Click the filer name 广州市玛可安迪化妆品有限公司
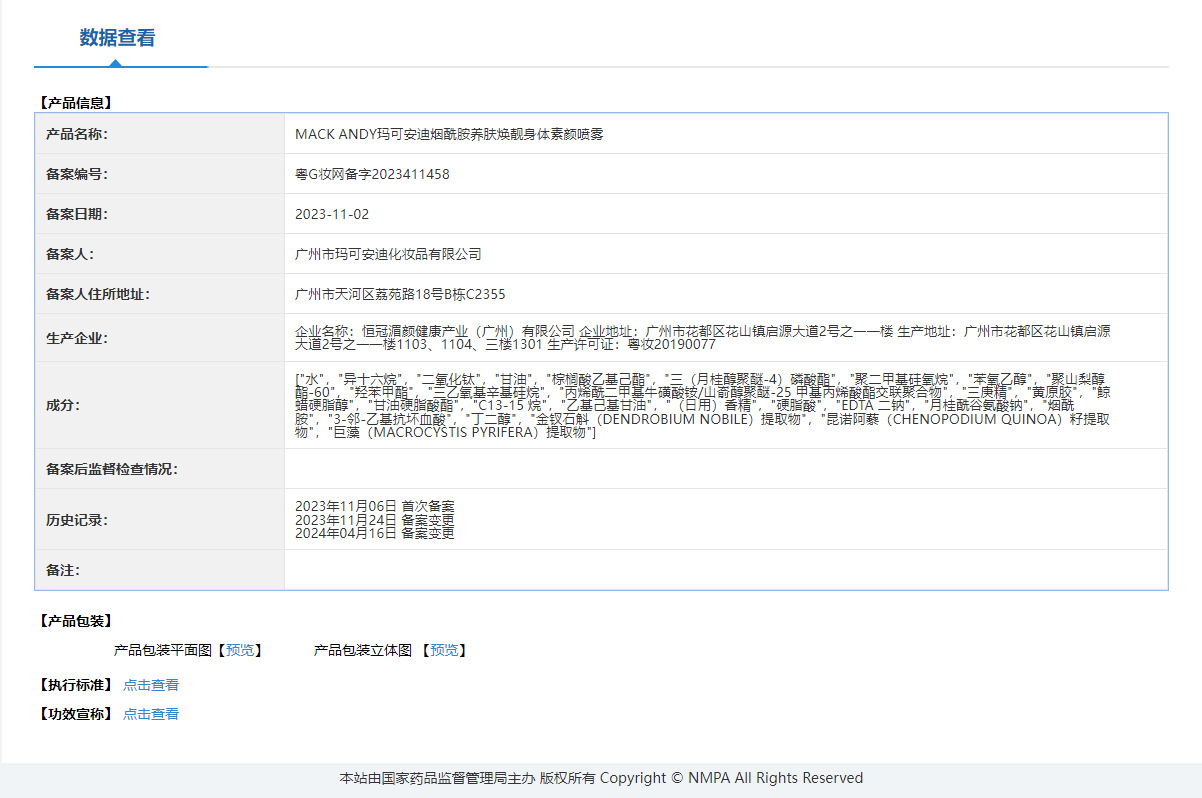 [388, 254]
